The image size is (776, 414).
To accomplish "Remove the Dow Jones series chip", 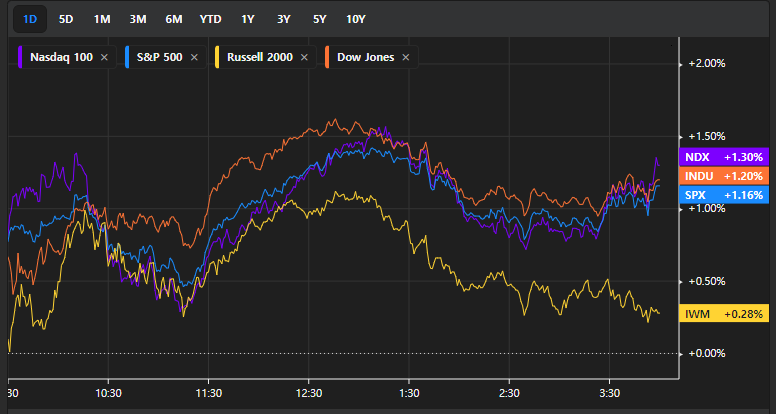I will pos(405,57).
